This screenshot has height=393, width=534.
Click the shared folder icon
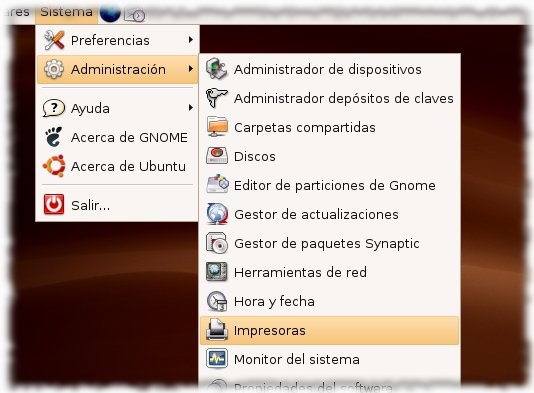pos(217,127)
